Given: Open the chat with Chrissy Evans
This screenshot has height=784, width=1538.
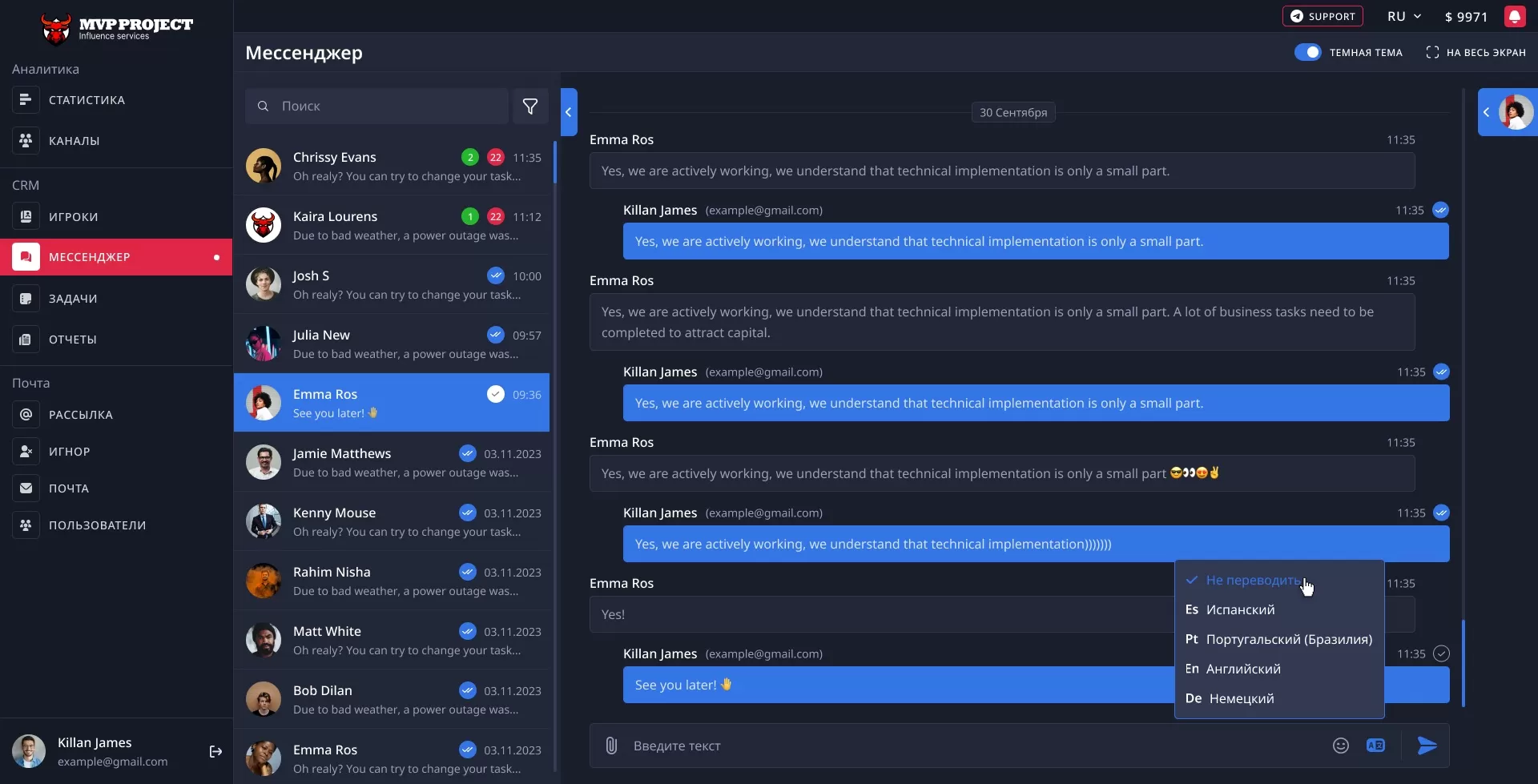Looking at the screenshot, I should click(392, 166).
